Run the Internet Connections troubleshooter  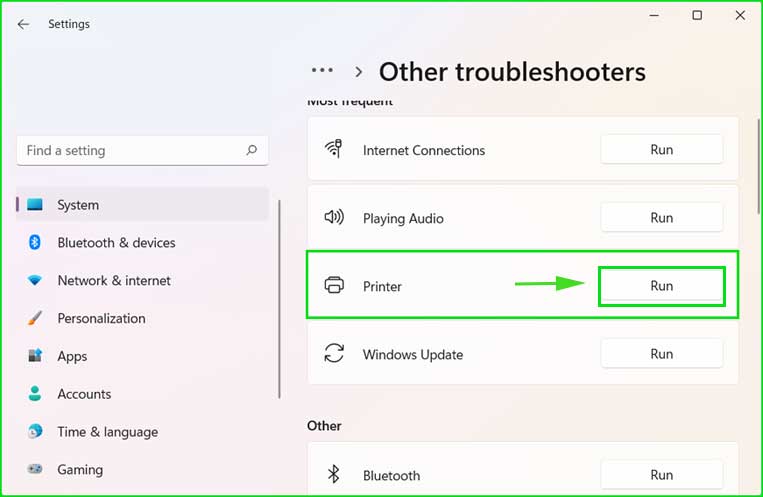[662, 149]
